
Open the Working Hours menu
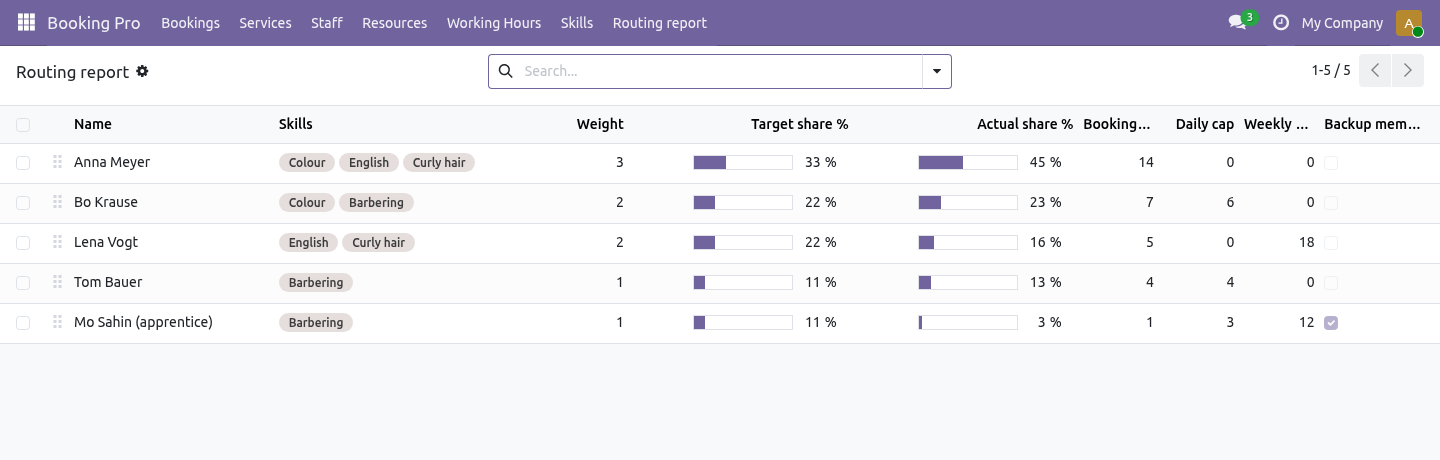click(494, 23)
